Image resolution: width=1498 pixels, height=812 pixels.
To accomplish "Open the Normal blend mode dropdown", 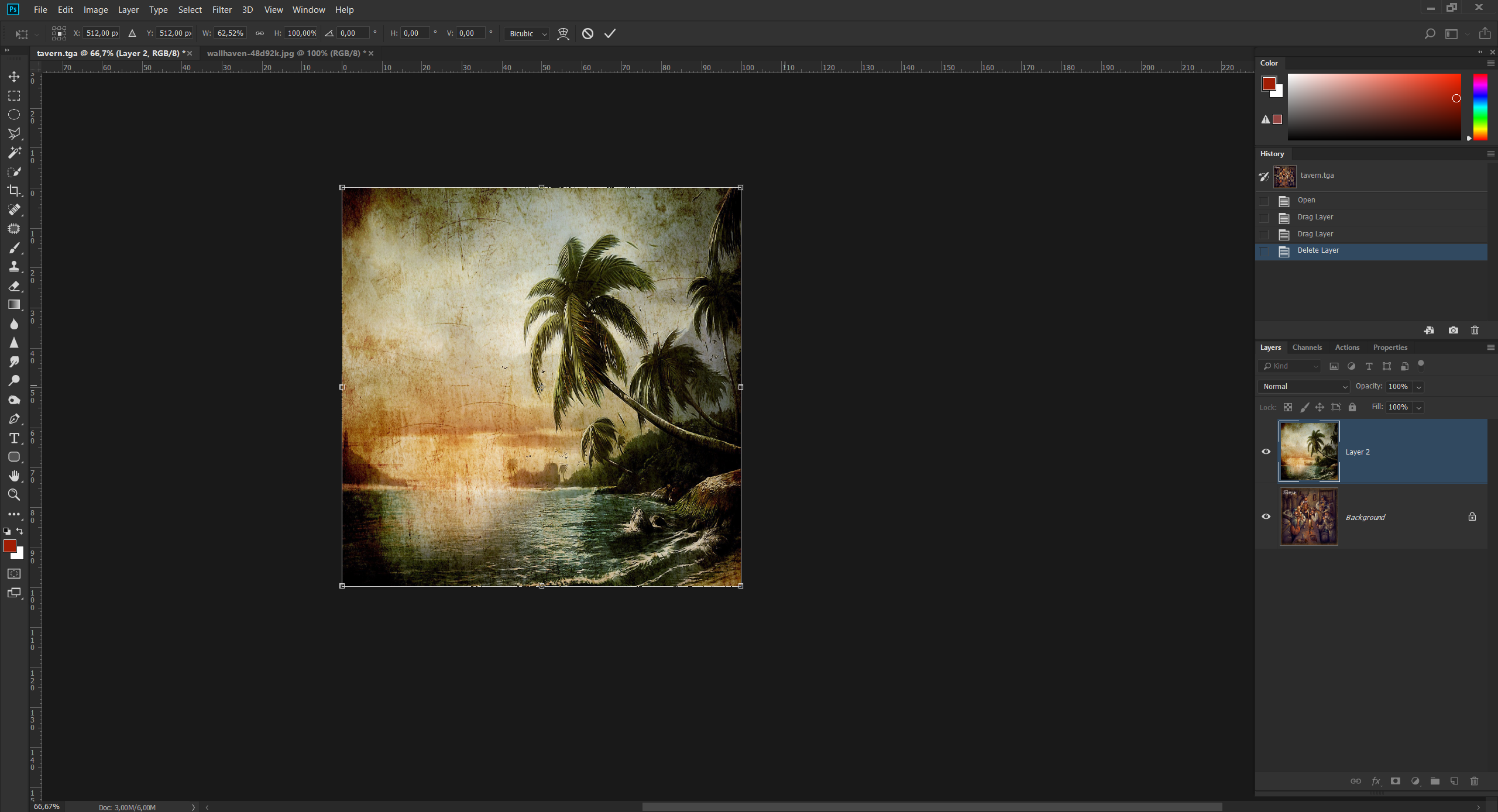I will (1304, 386).
